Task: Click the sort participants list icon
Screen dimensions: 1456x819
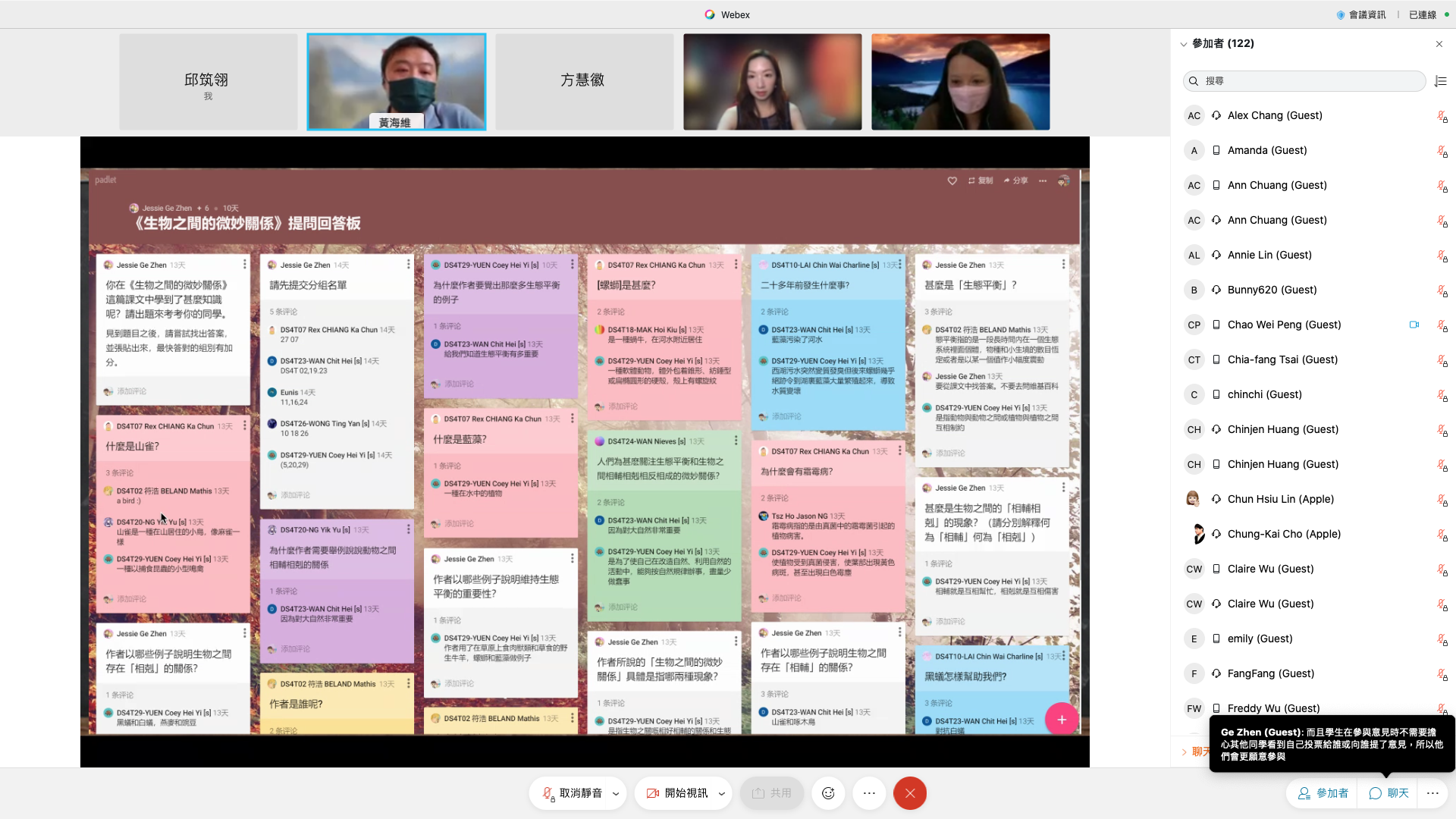Action: pos(1441,81)
